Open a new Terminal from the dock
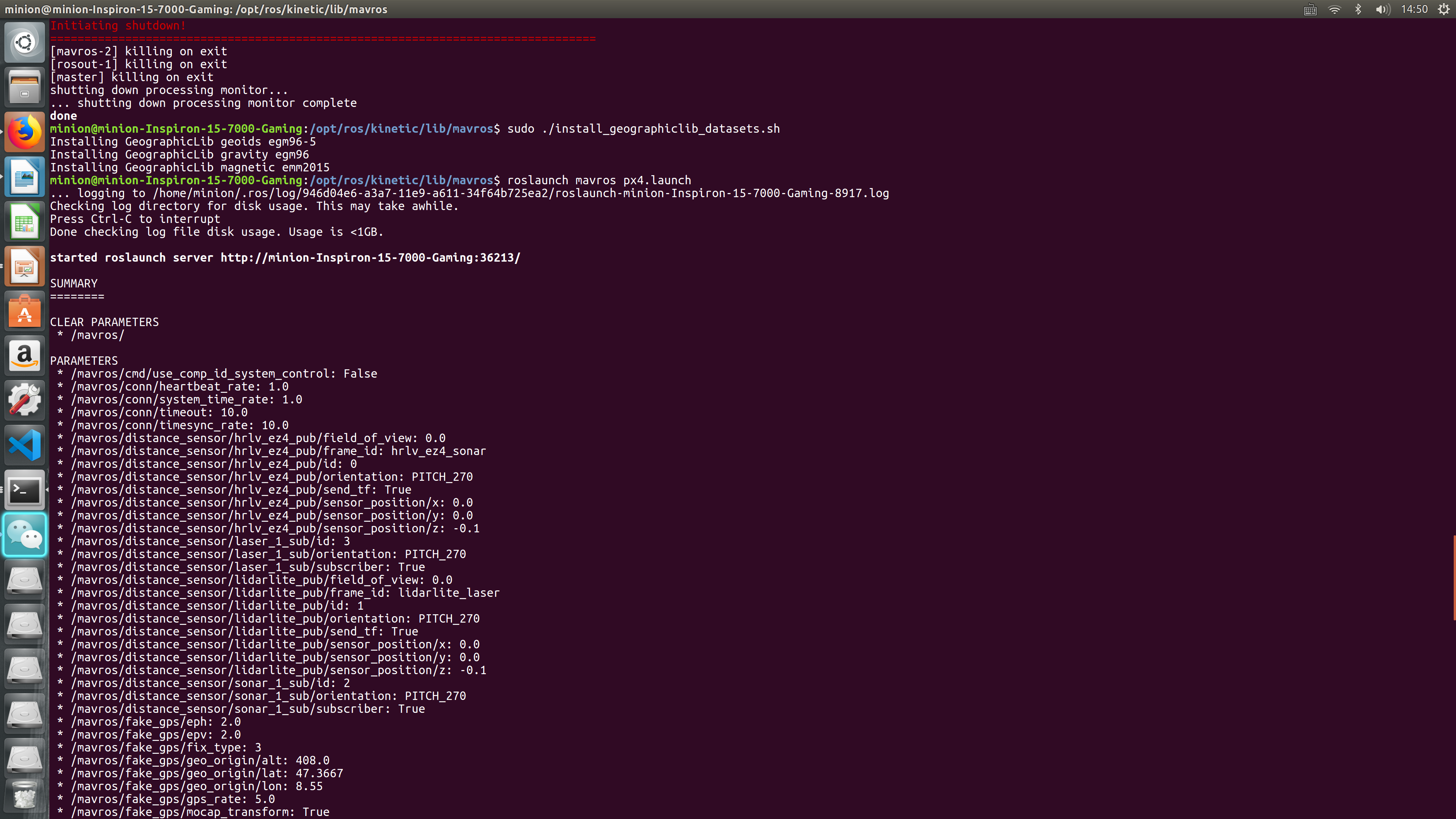Image resolution: width=1456 pixels, height=819 pixels. [x=24, y=490]
